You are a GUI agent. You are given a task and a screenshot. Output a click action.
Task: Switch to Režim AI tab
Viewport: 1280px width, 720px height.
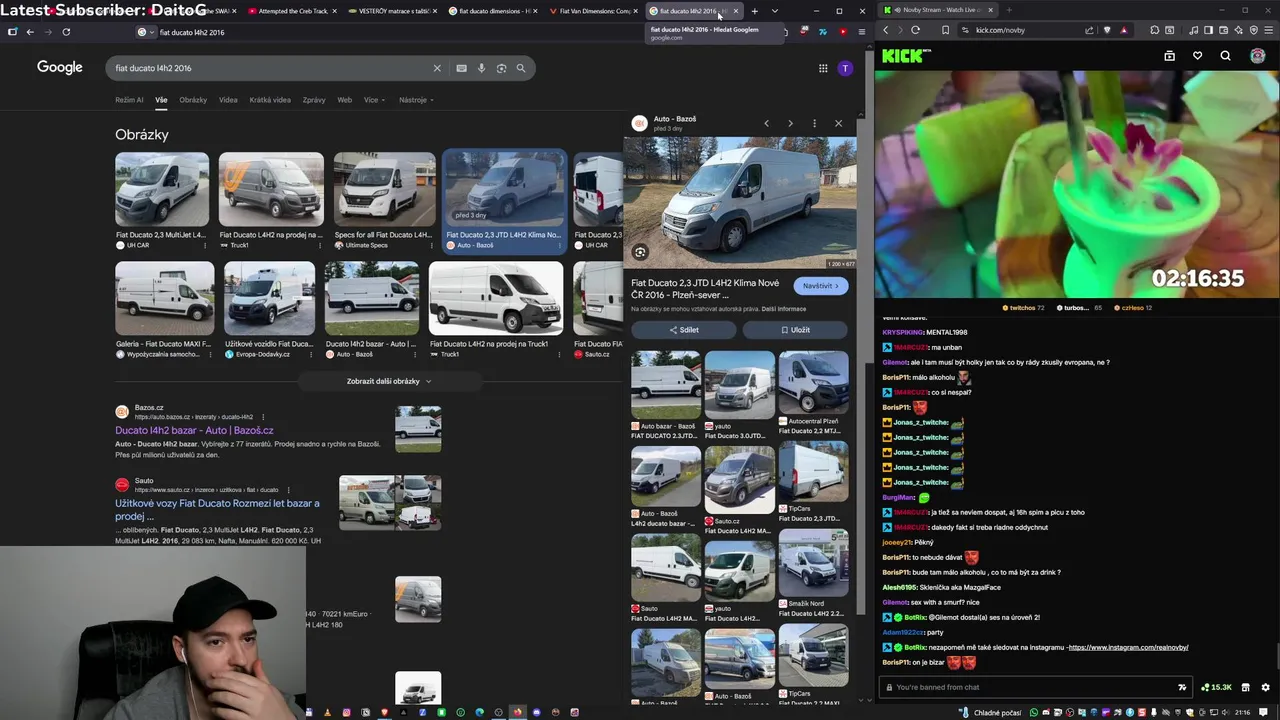[129, 100]
